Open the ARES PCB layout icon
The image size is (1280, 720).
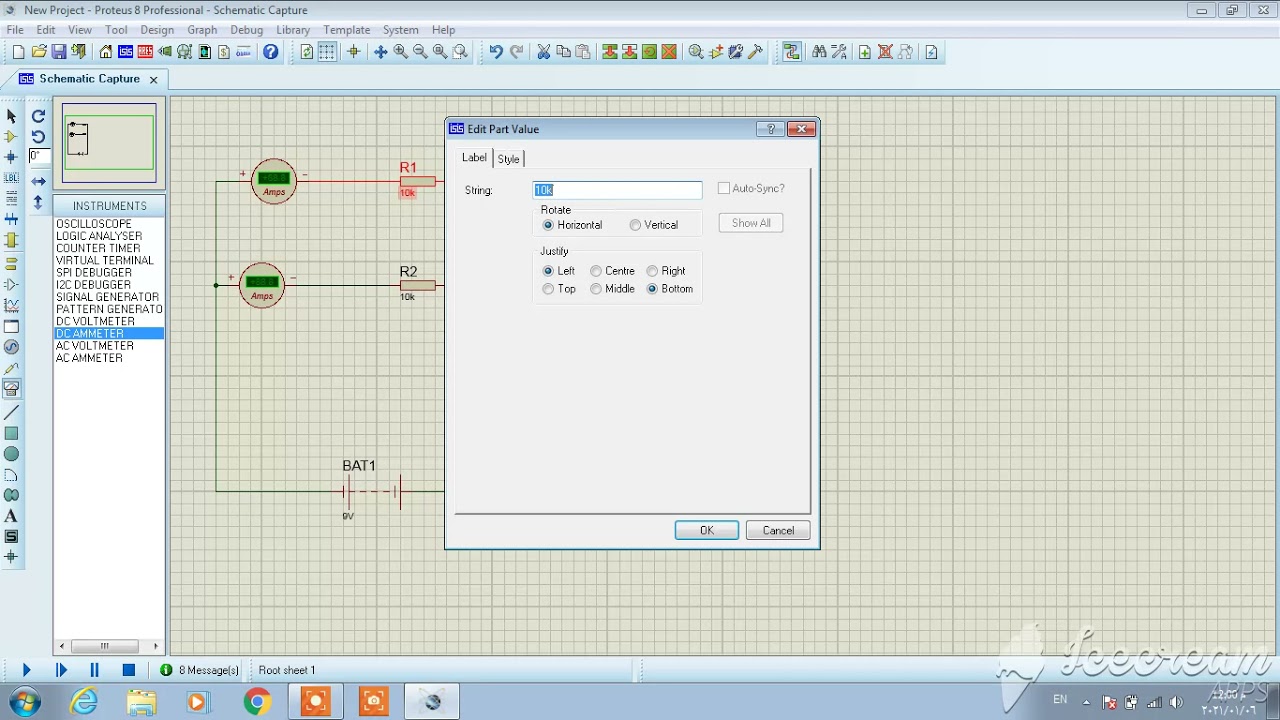[x=146, y=52]
